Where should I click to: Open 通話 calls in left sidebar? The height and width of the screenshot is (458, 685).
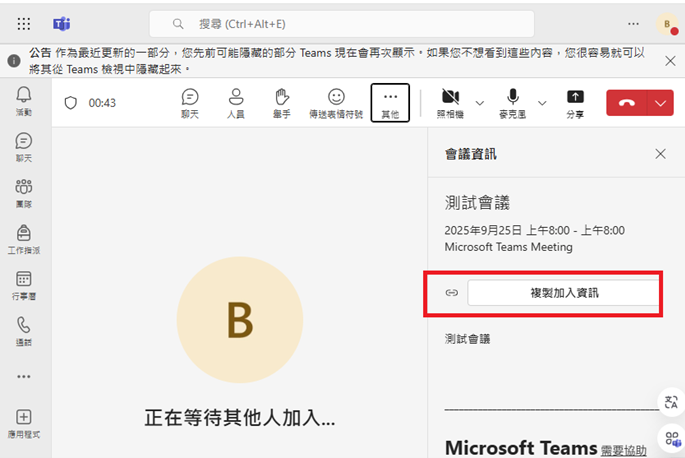(x=23, y=331)
